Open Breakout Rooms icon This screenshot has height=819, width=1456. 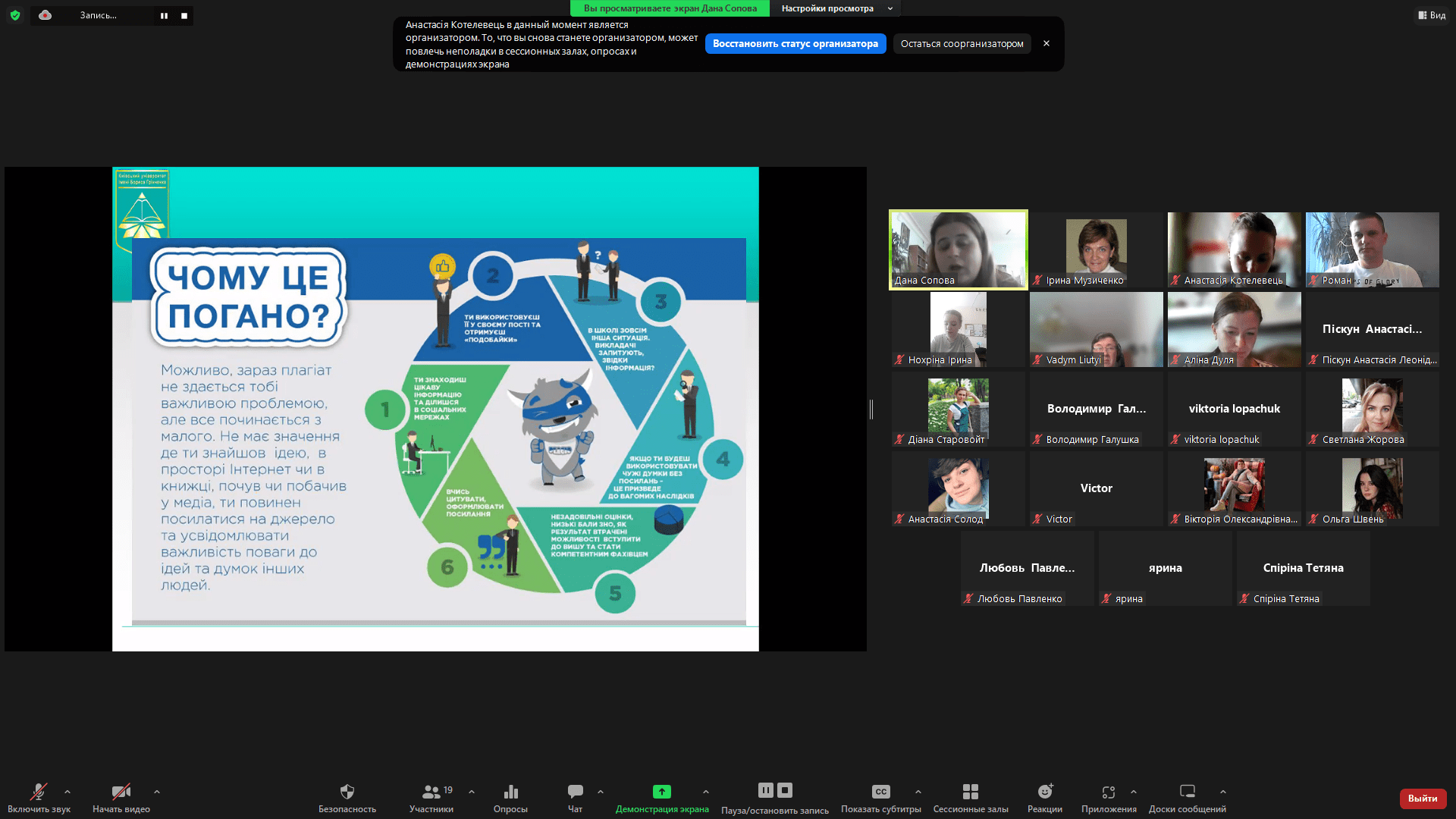(x=971, y=792)
